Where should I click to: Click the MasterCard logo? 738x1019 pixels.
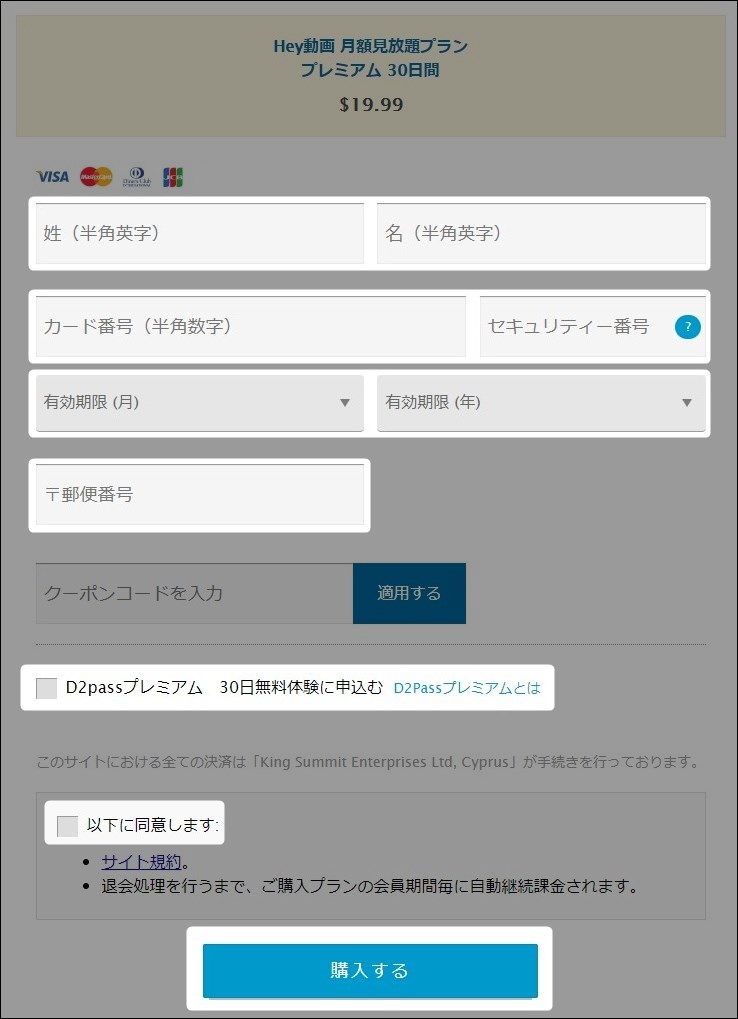(96, 176)
